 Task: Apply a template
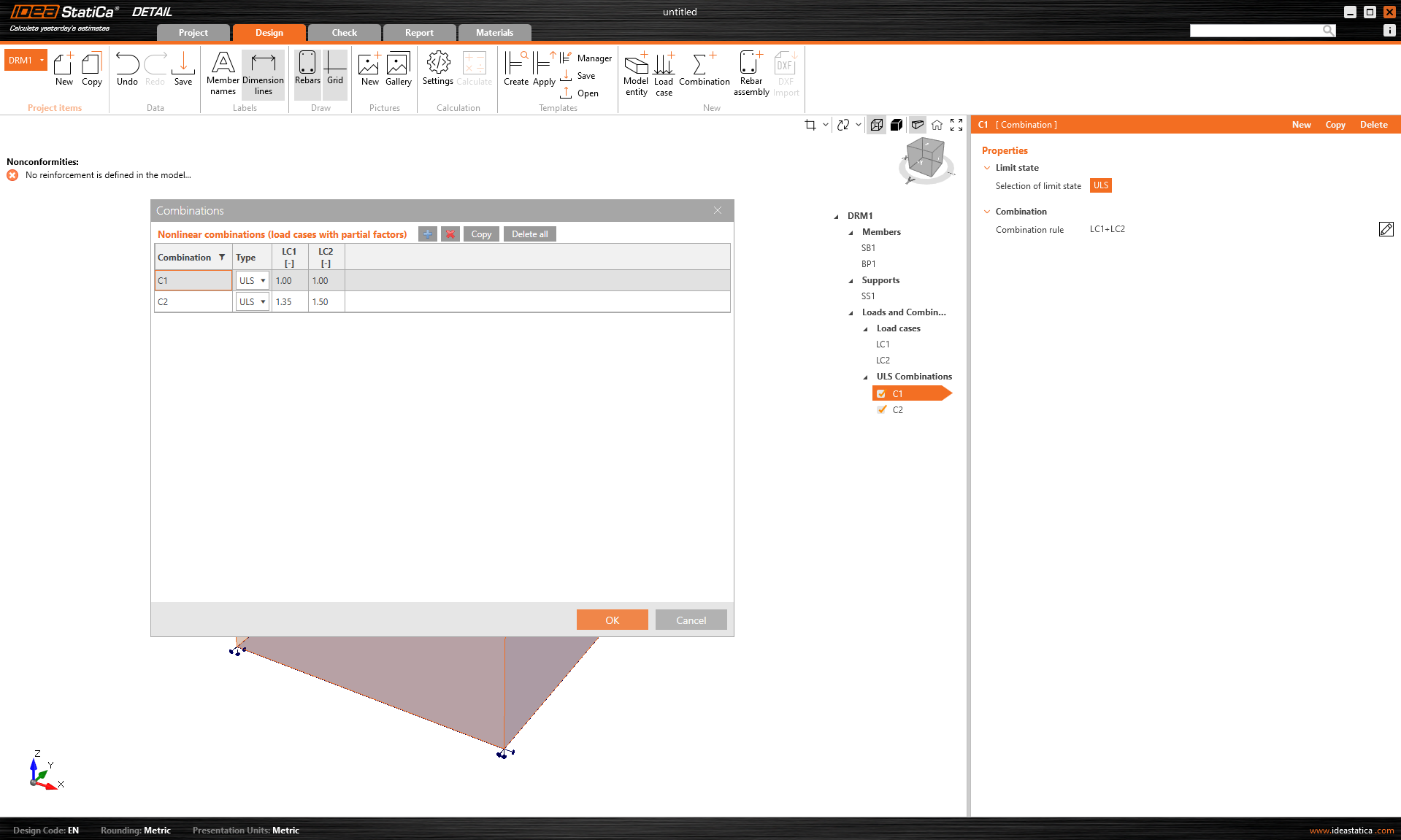pyautogui.click(x=544, y=69)
